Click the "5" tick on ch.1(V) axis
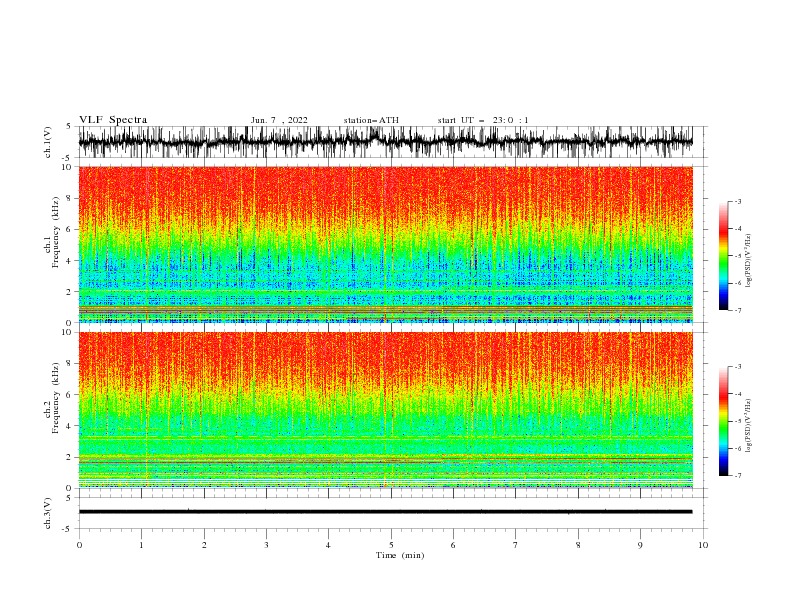792x612 pixels. click(x=69, y=126)
